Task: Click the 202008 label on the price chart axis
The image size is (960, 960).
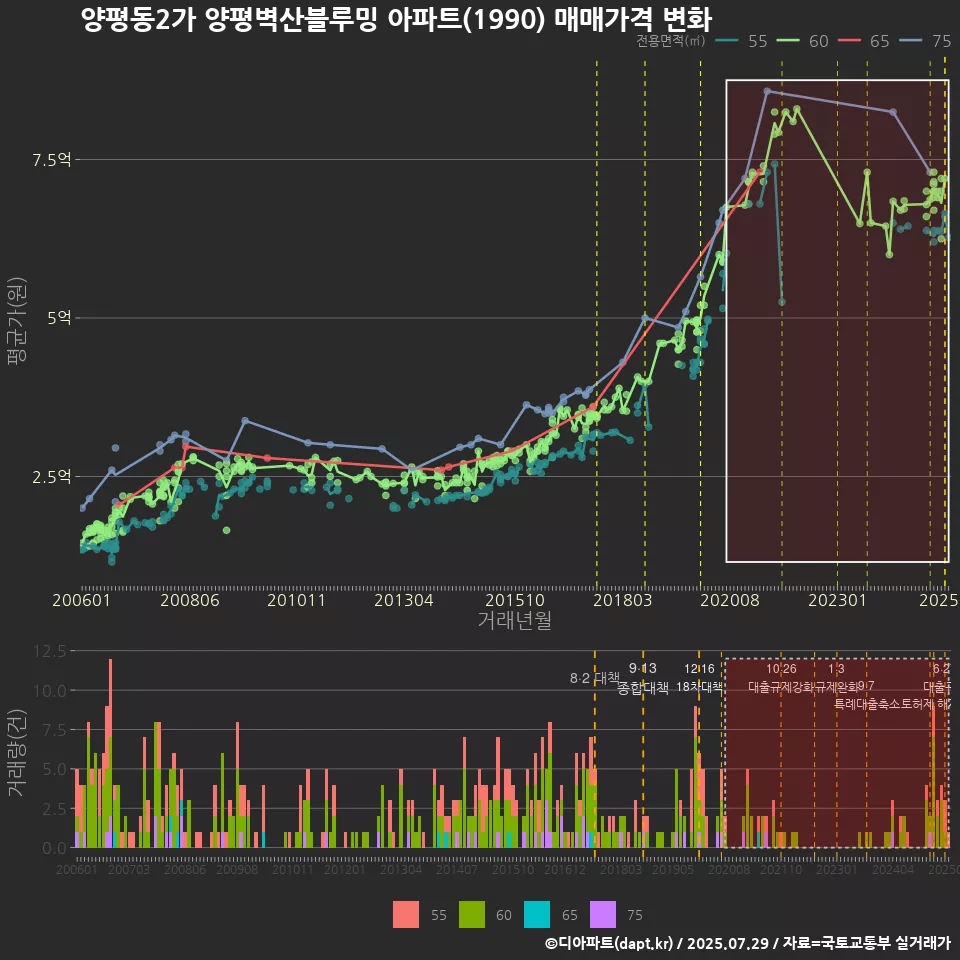Action: 730,600
